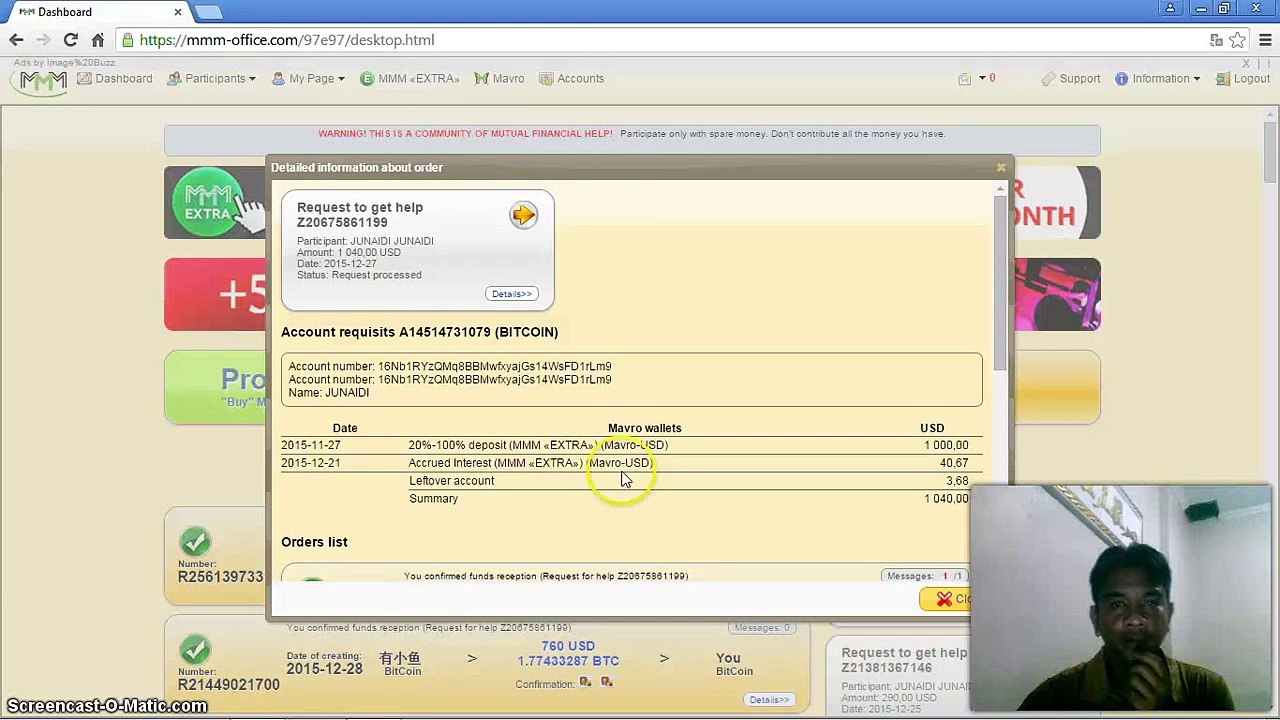Click the Messages 1/1 button in orders list
This screenshot has width=1280, height=720.
[x=925, y=576]
